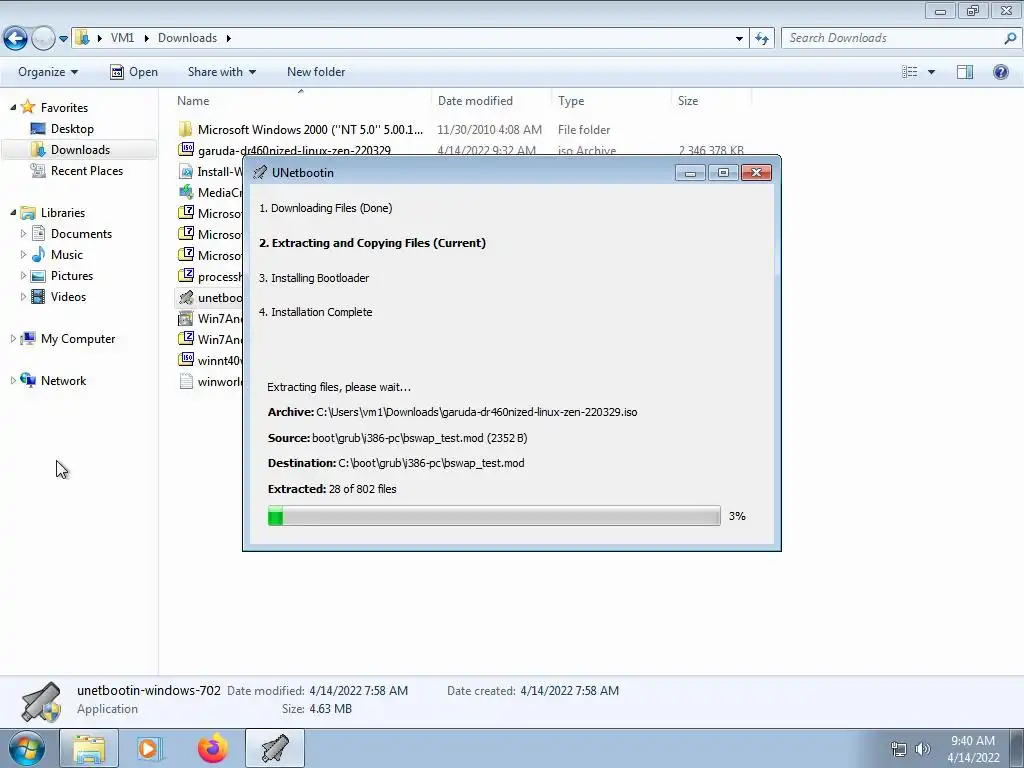Sort files by Name column header

coord(193,101)
